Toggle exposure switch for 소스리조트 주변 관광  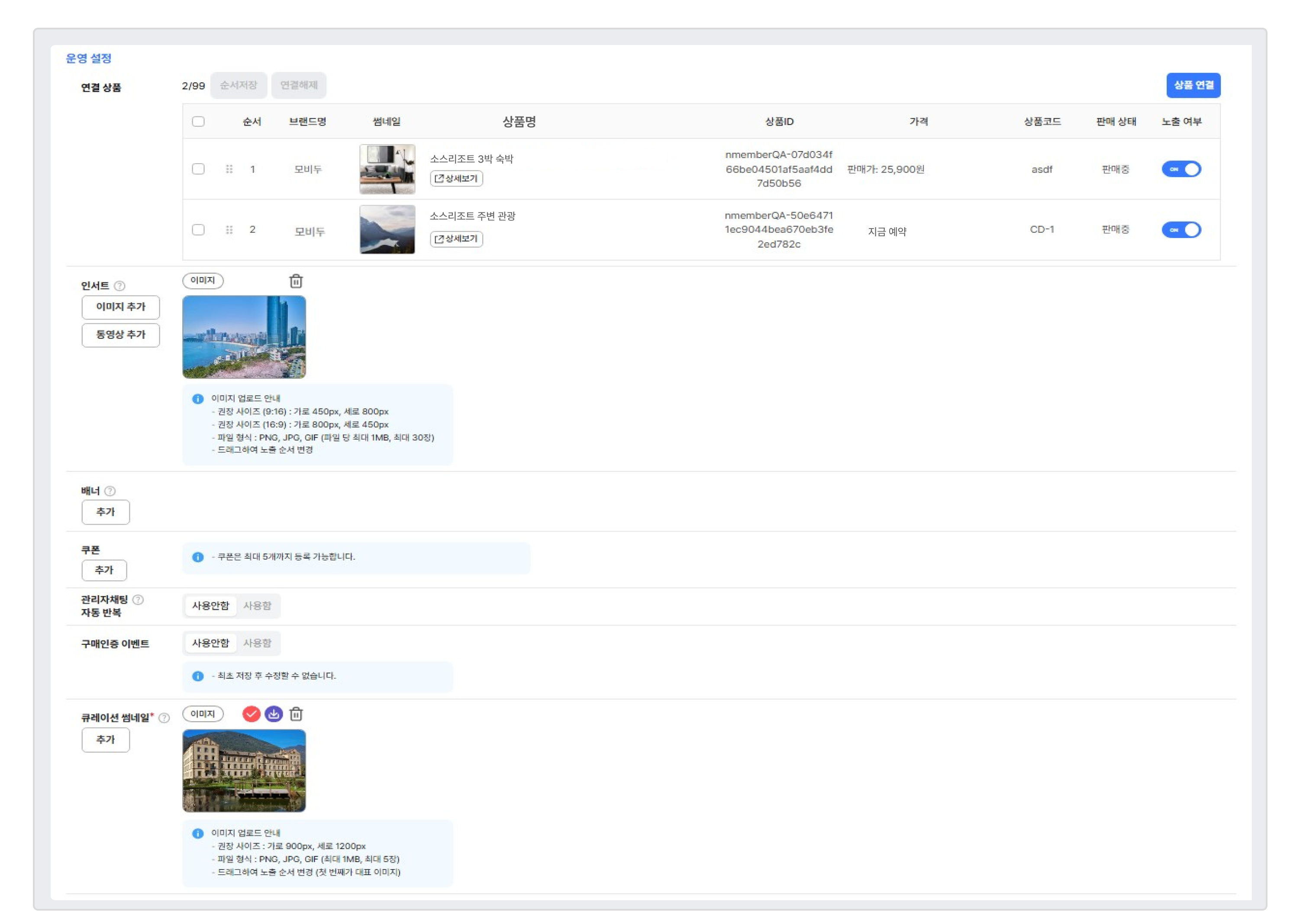(1181, 230)
